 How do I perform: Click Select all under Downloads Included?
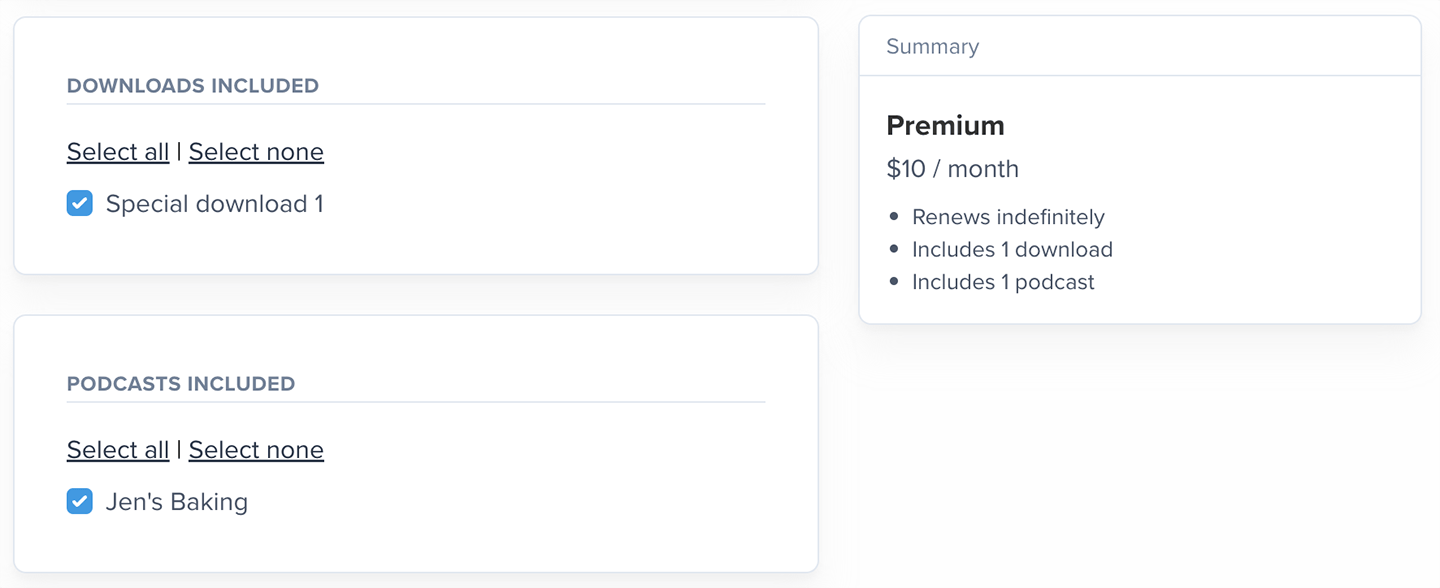(118, 152)
